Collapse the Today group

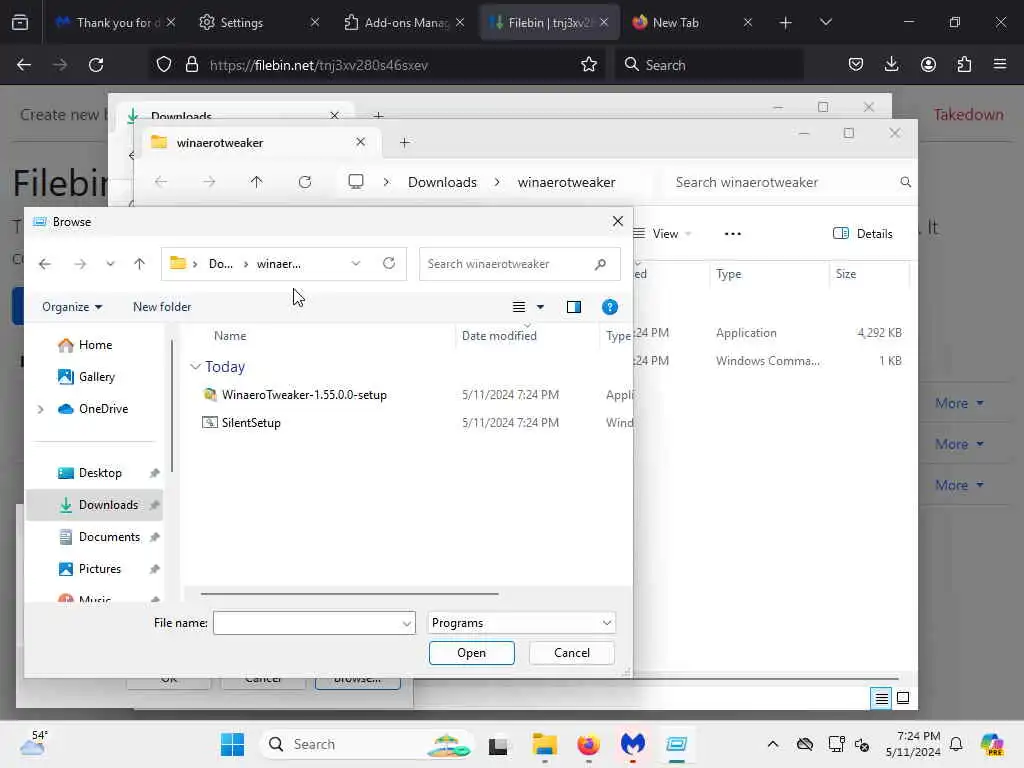pos(195,367)
